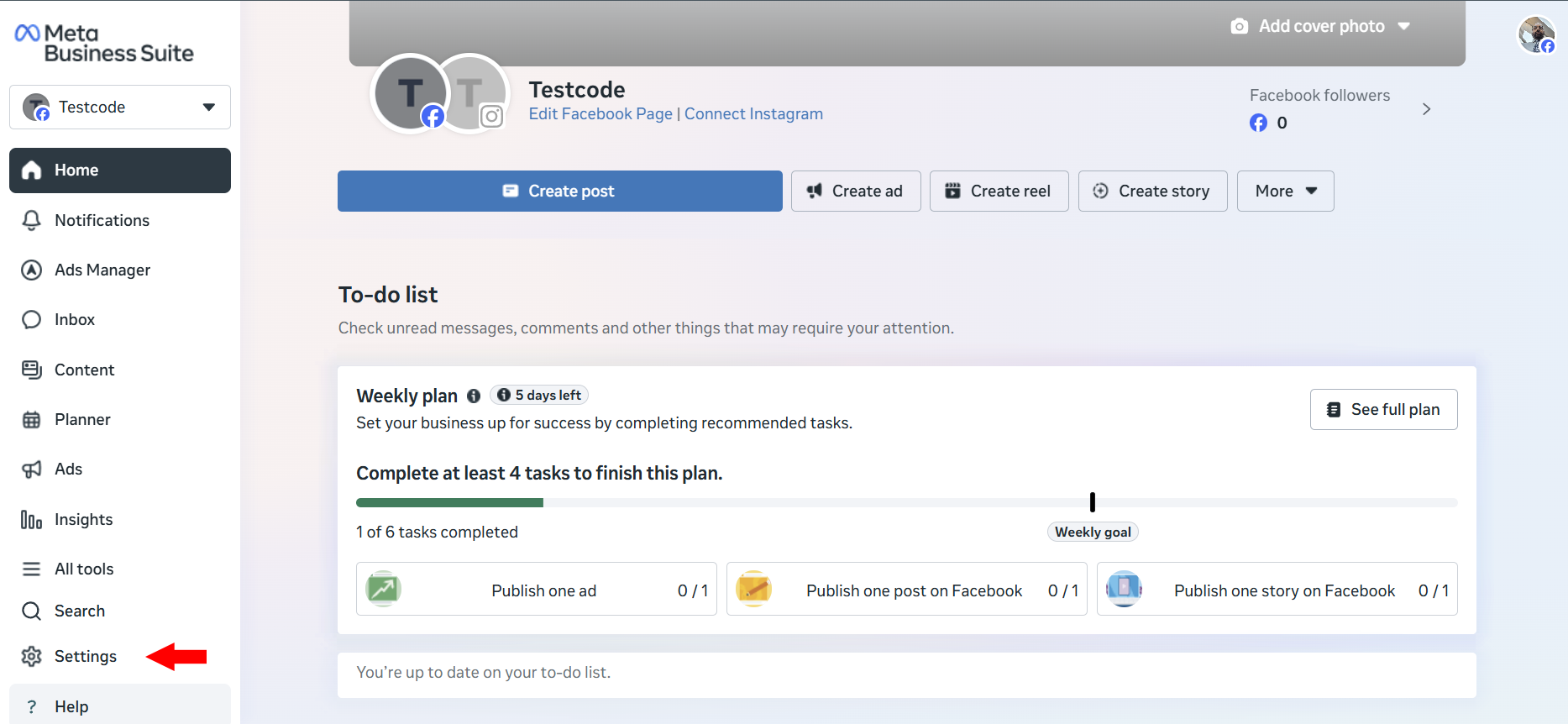
Task: Click the To-do list heading
Action: tap(388, 295)
